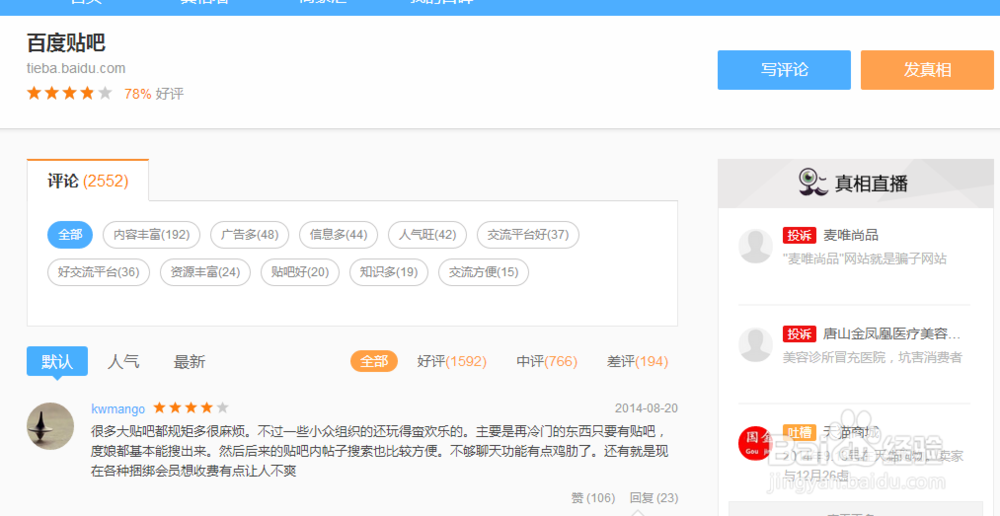Image resolution: width=1000 pixels, height=516 pixels.
Task: Select the 全部 tag filter pill
Action: click(70, 235)
